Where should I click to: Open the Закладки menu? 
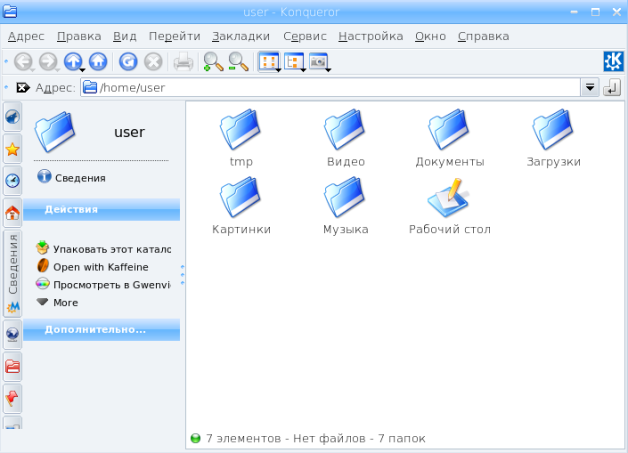(241, 36)
